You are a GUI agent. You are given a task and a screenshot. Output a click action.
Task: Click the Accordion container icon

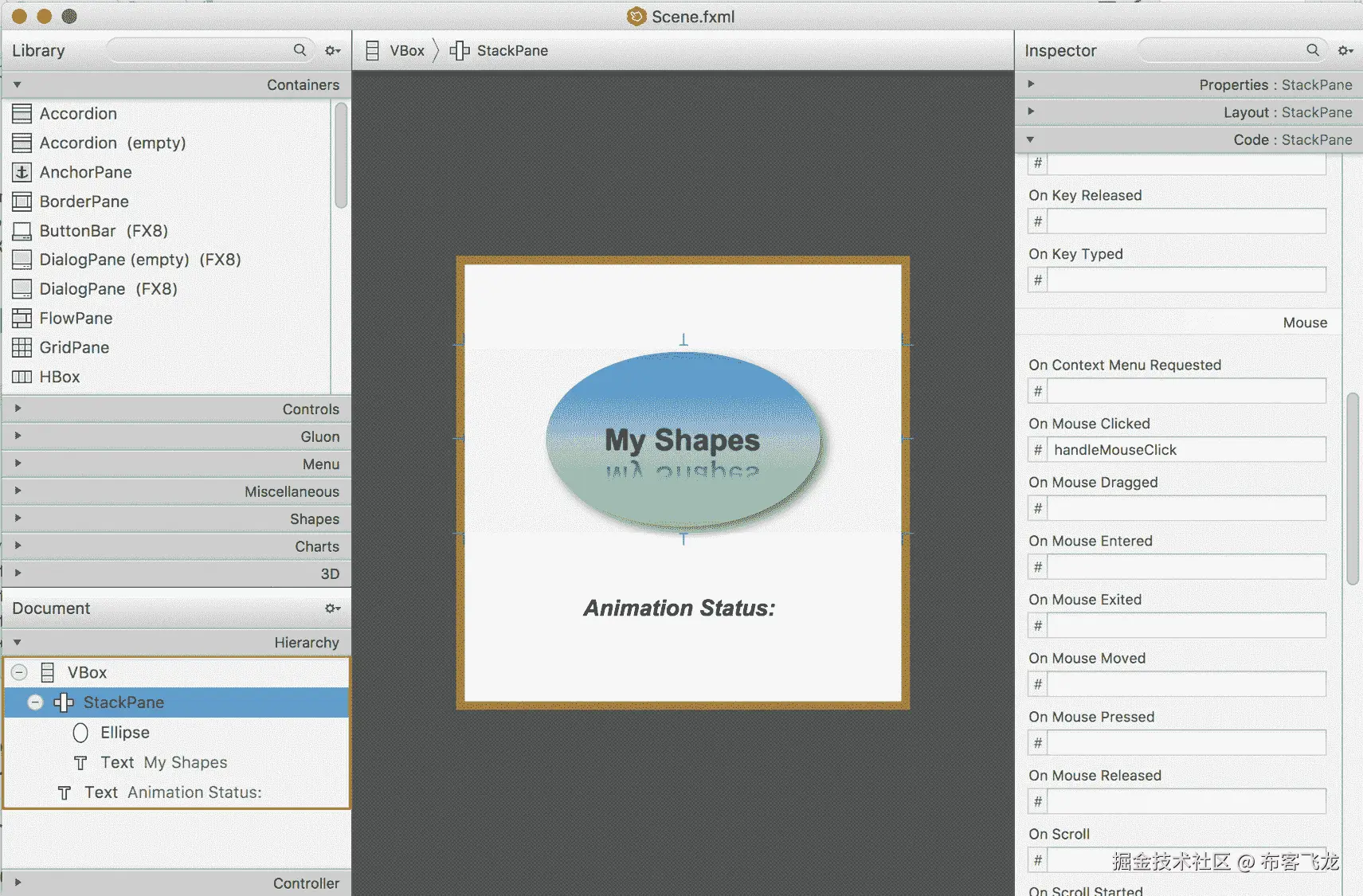[22, 114]
